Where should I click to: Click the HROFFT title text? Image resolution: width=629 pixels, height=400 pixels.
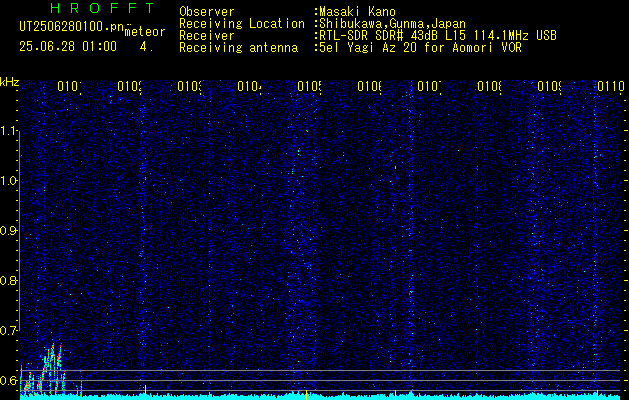pos(102,8)
